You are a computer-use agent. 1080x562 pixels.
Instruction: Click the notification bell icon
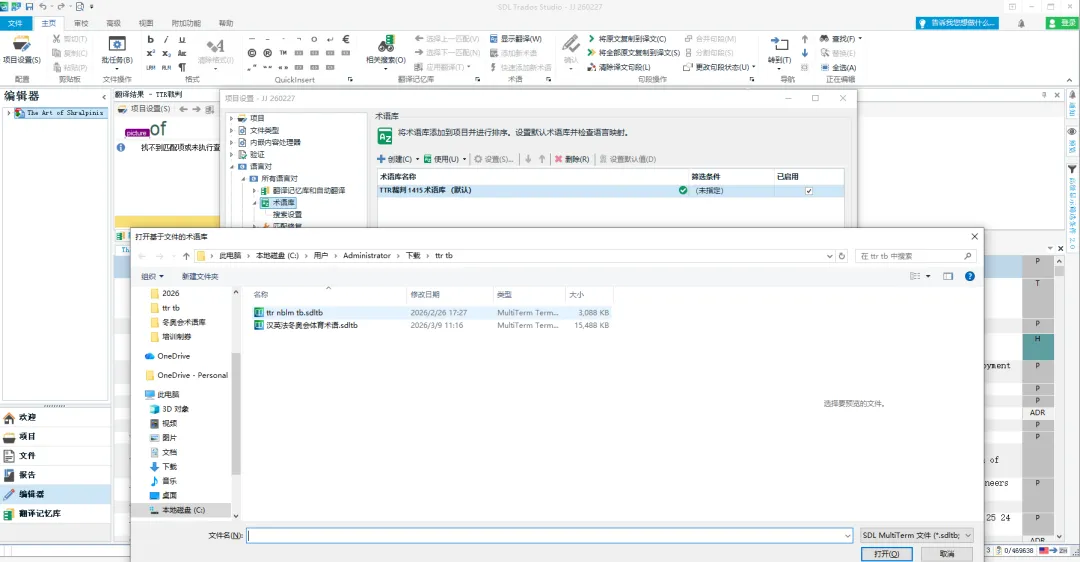point(1021,23)
